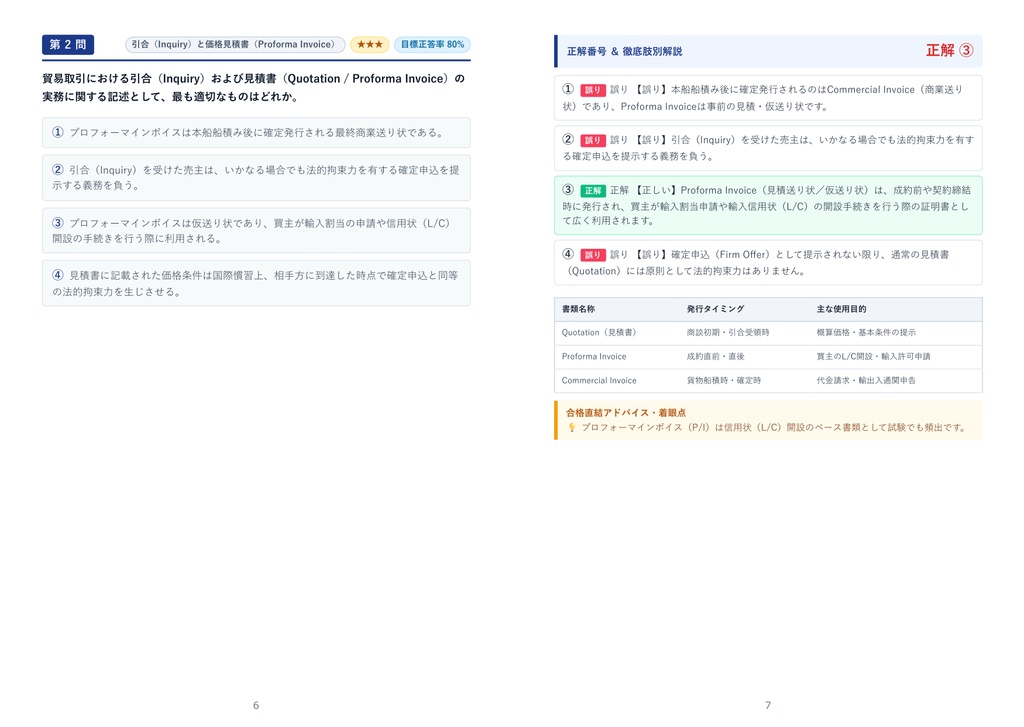
Task: Click the 概算価格・基本条件の提示 cell
Action: [866, 332]
